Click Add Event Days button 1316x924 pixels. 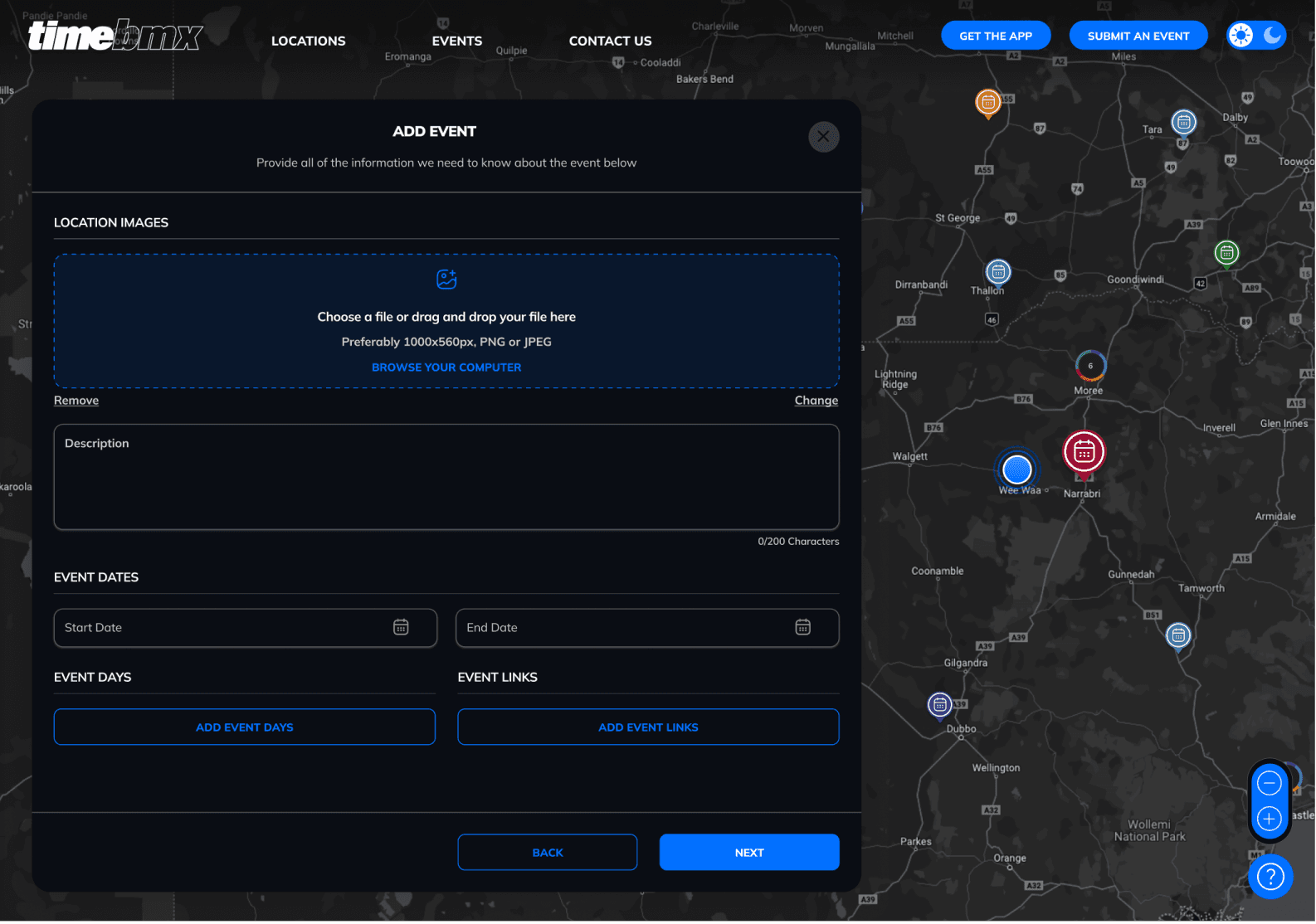245,727
